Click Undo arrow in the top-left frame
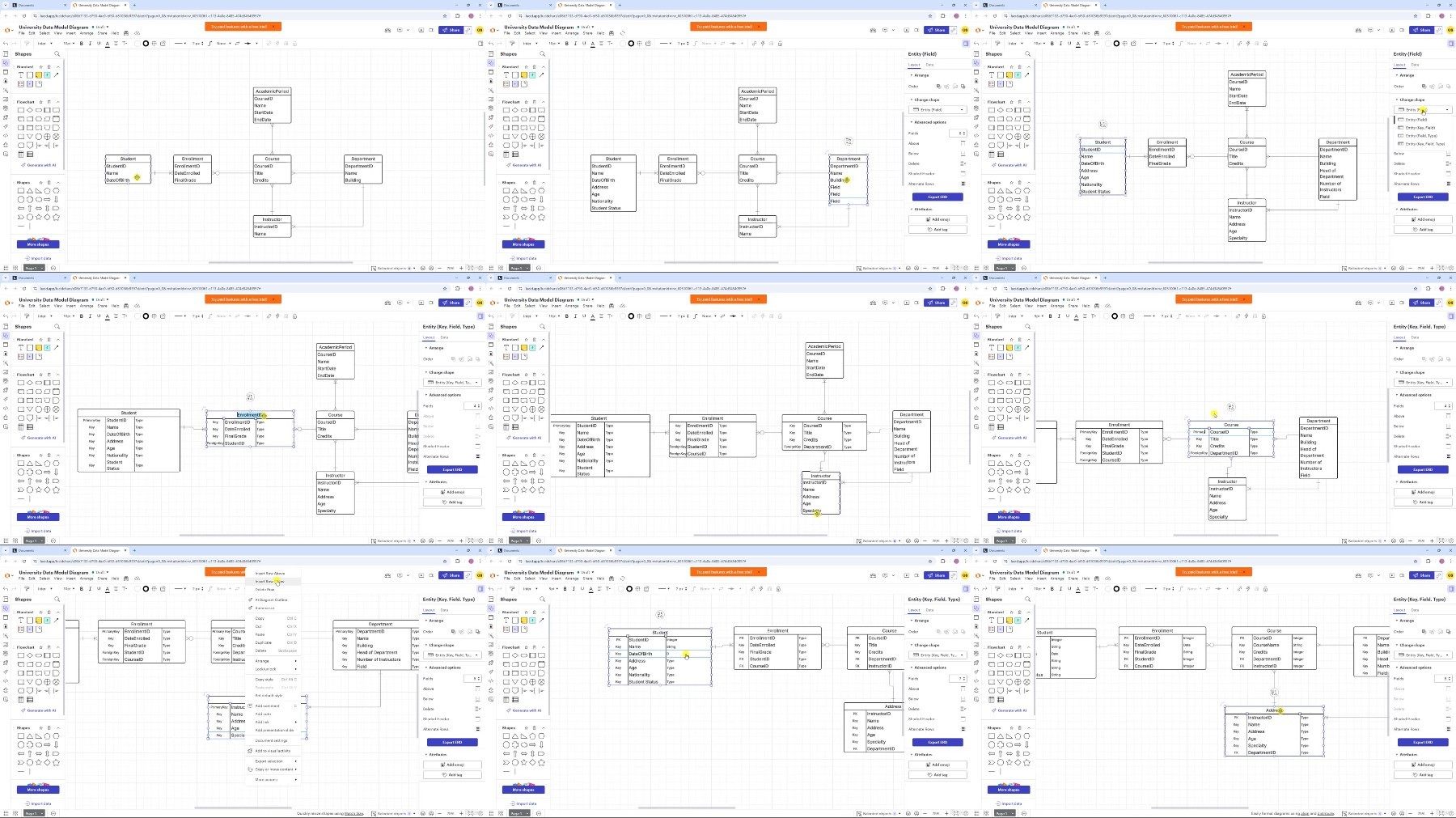The image size is (1456, 818). (x=6, y=44)
